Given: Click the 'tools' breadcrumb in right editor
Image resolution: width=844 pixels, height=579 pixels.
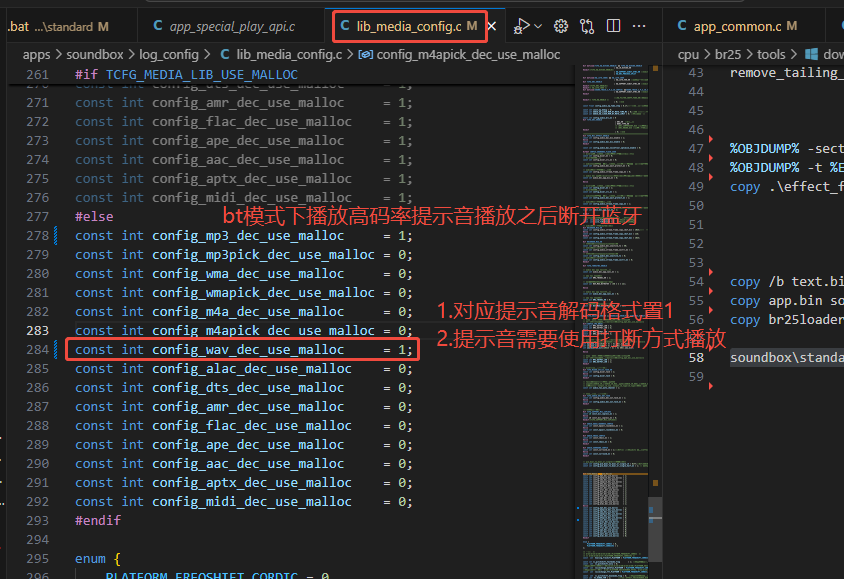Looking at the screenshot, I should (x=771, y=54).
